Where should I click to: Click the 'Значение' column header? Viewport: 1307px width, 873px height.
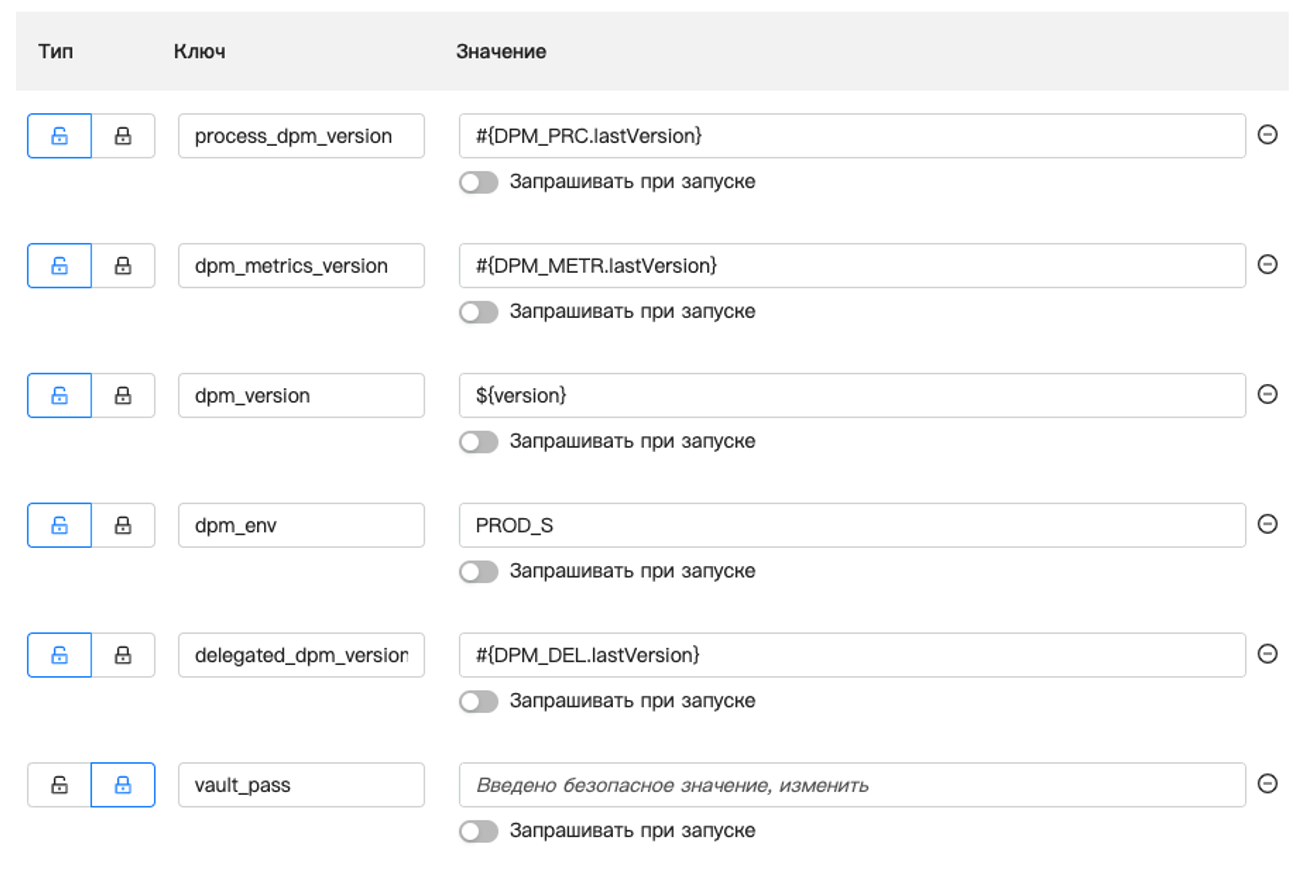501,52
